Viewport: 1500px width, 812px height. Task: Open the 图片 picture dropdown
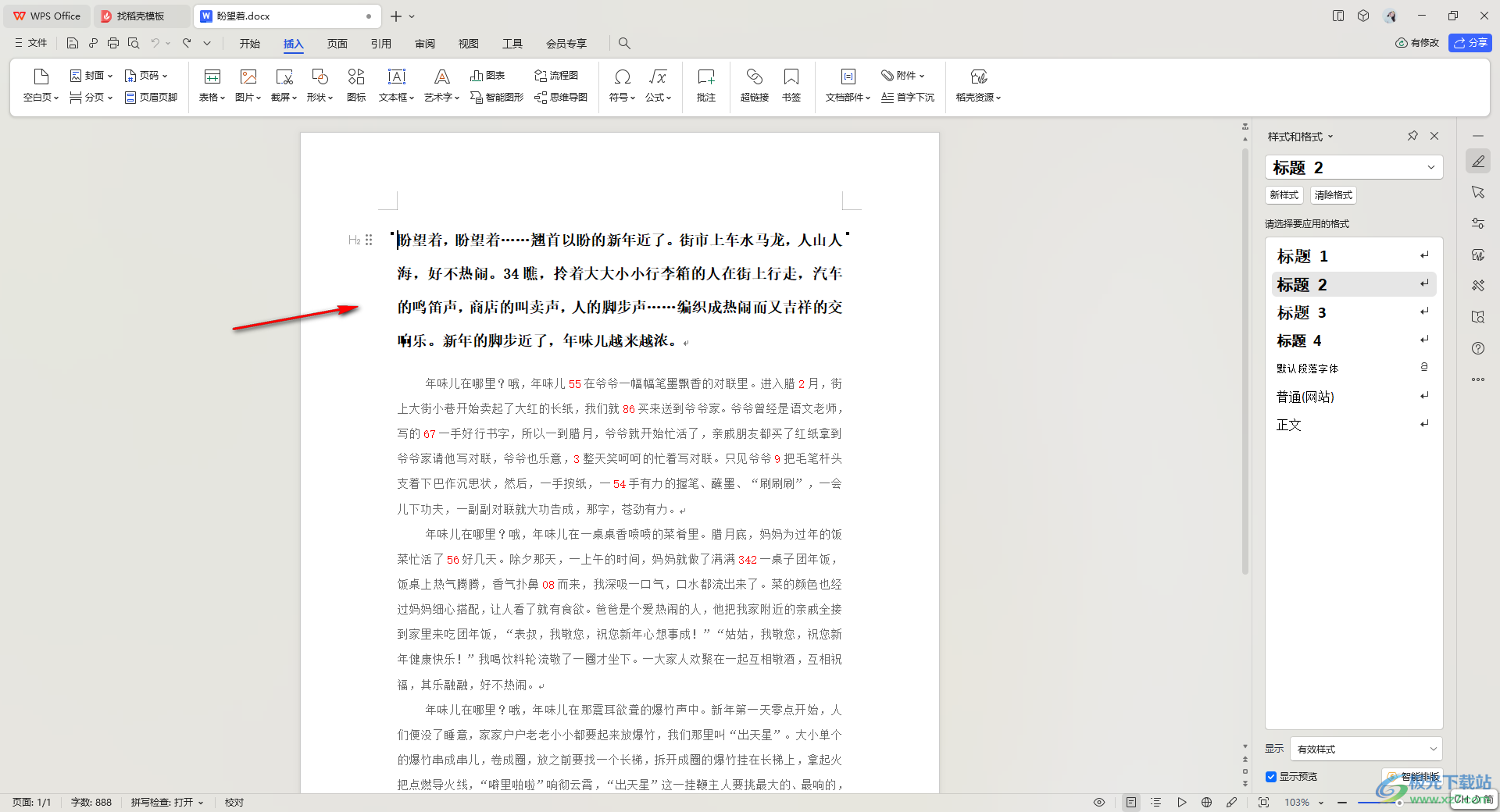[248, 97]
